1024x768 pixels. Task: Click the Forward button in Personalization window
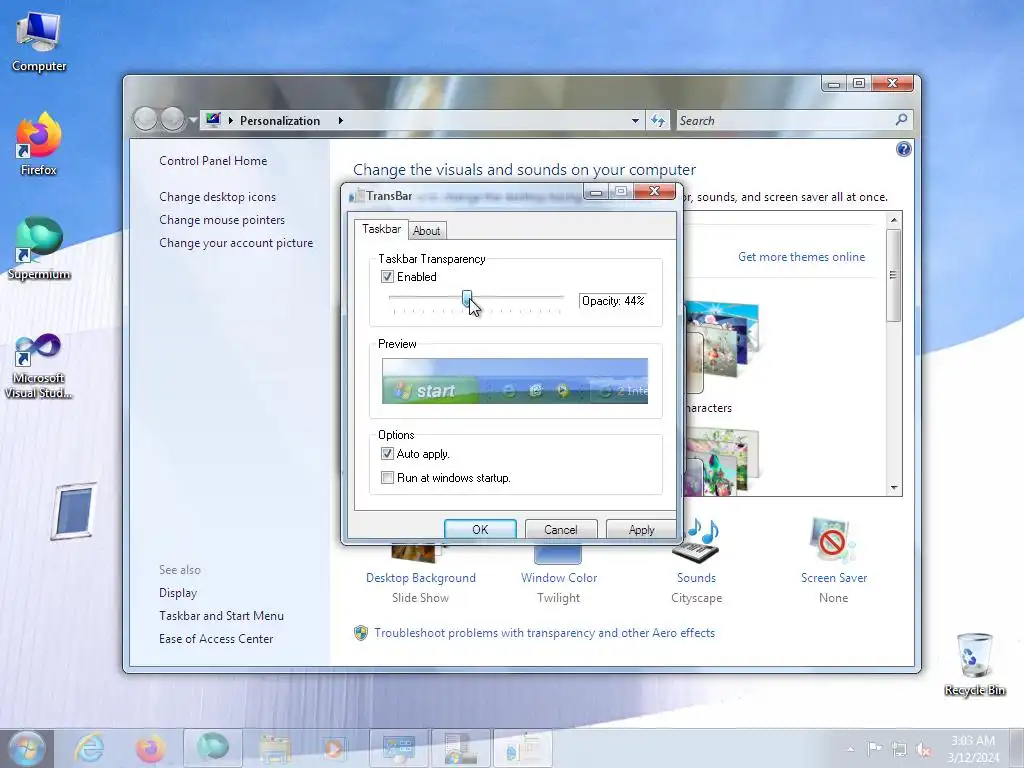(x=172, y=120)
